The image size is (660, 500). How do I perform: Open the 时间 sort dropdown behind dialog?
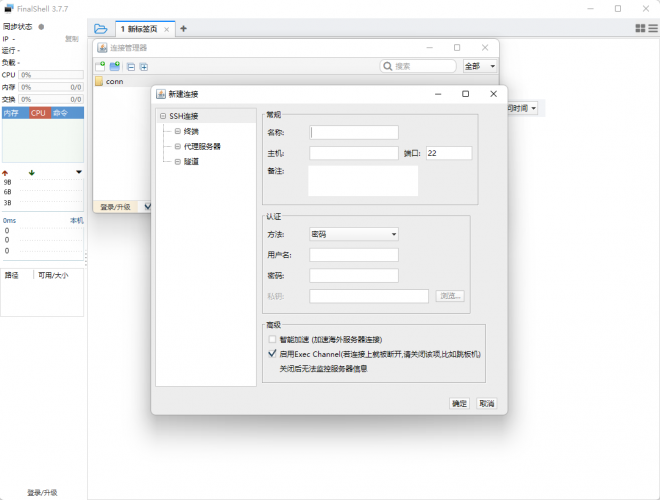tap(523, 108)
